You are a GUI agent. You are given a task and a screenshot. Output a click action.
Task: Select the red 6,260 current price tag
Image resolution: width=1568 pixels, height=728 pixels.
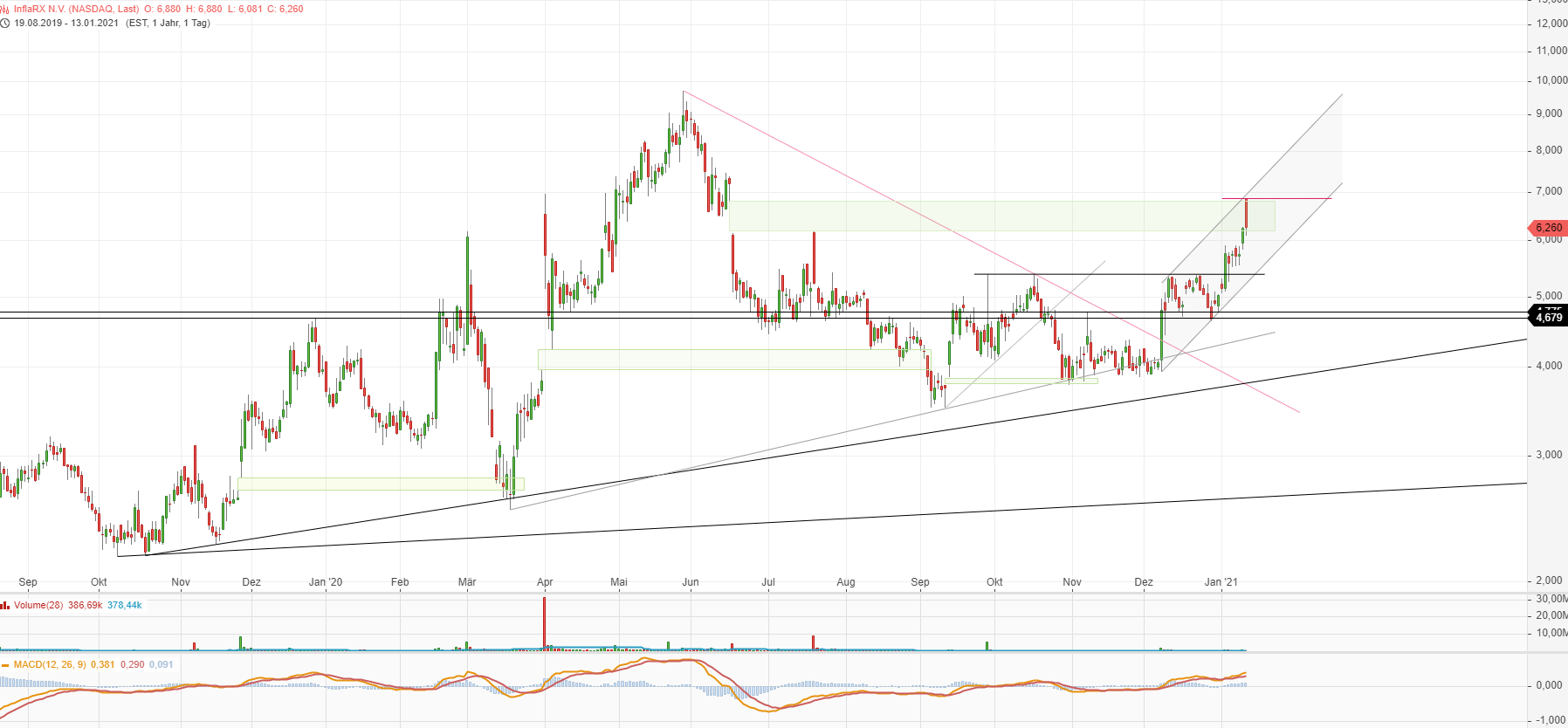pos(1547,228)
